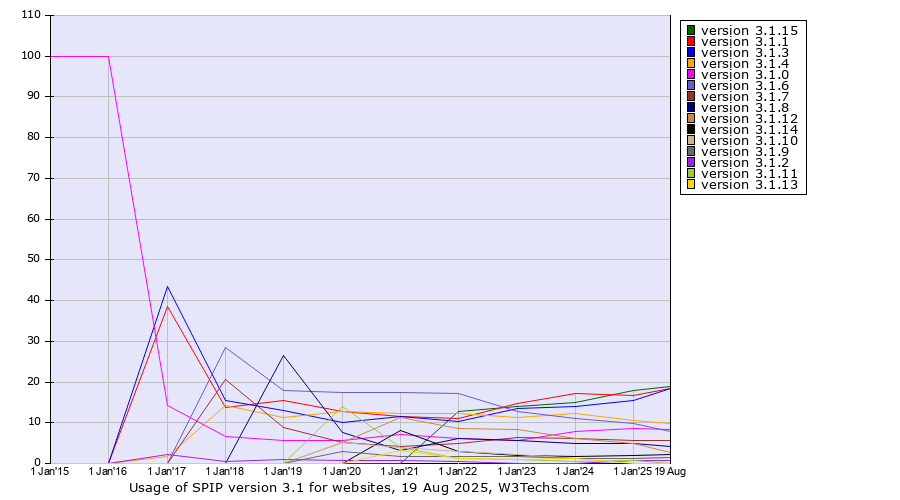Click the y-axis value 90
Image resolution: width=900 pixels, height=500 pixels.
point(34,96)
